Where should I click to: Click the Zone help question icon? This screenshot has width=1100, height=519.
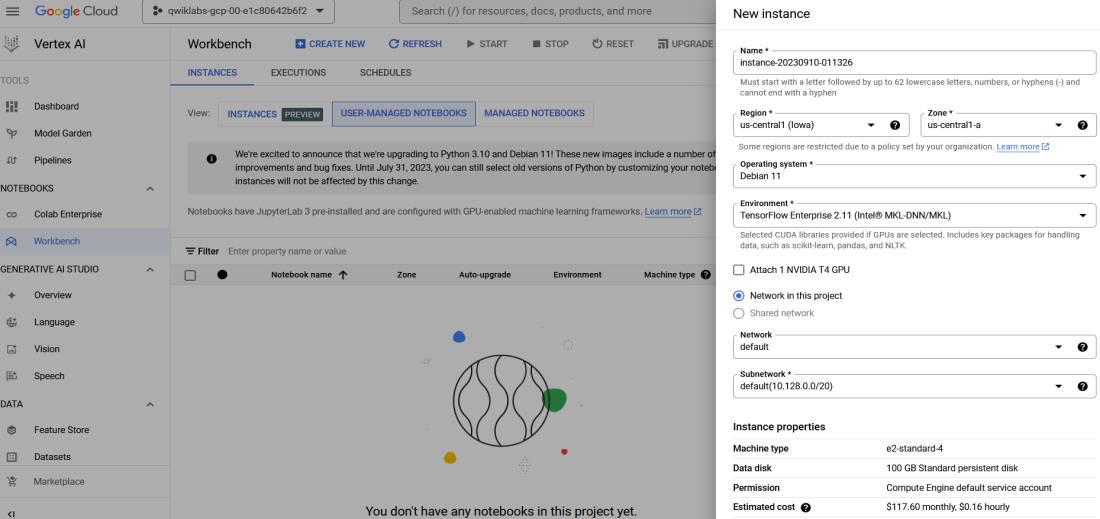[1082, 126]
